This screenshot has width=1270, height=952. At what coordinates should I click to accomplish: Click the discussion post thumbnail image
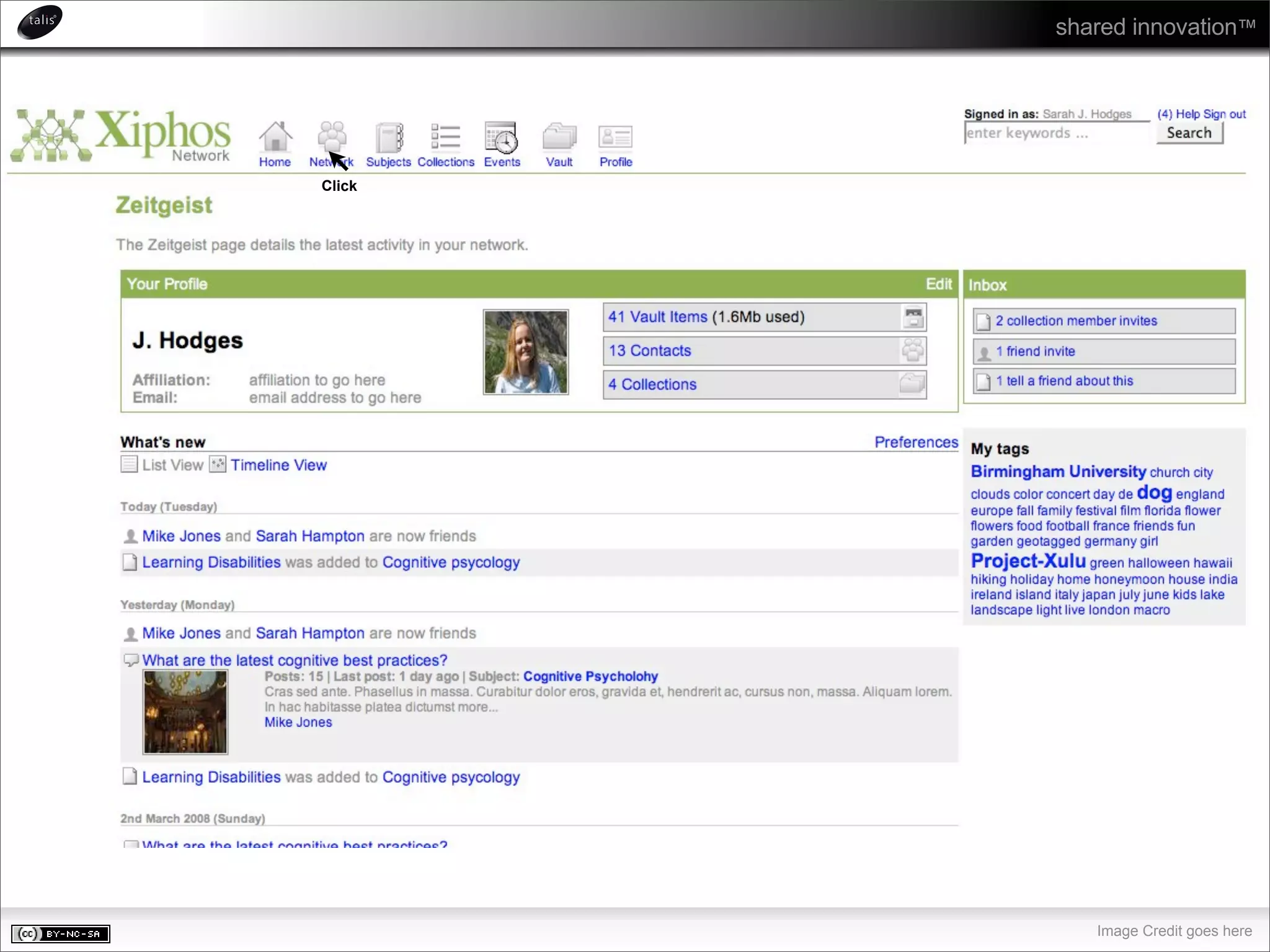[x=185, y=712]
